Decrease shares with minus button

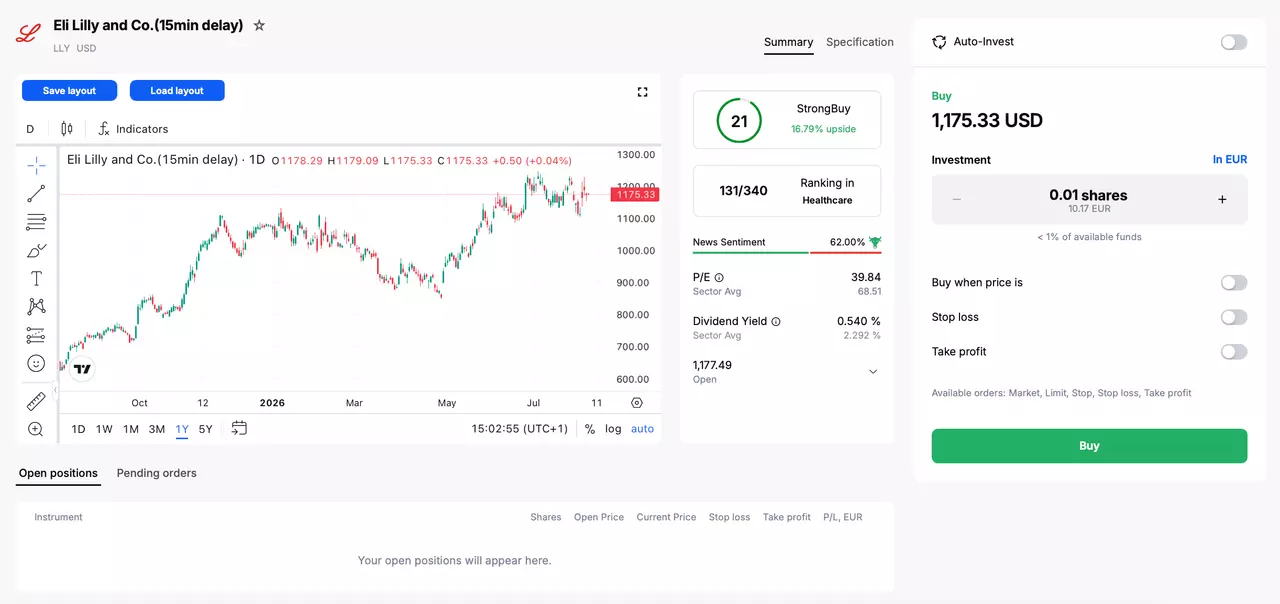coord(956,199)
